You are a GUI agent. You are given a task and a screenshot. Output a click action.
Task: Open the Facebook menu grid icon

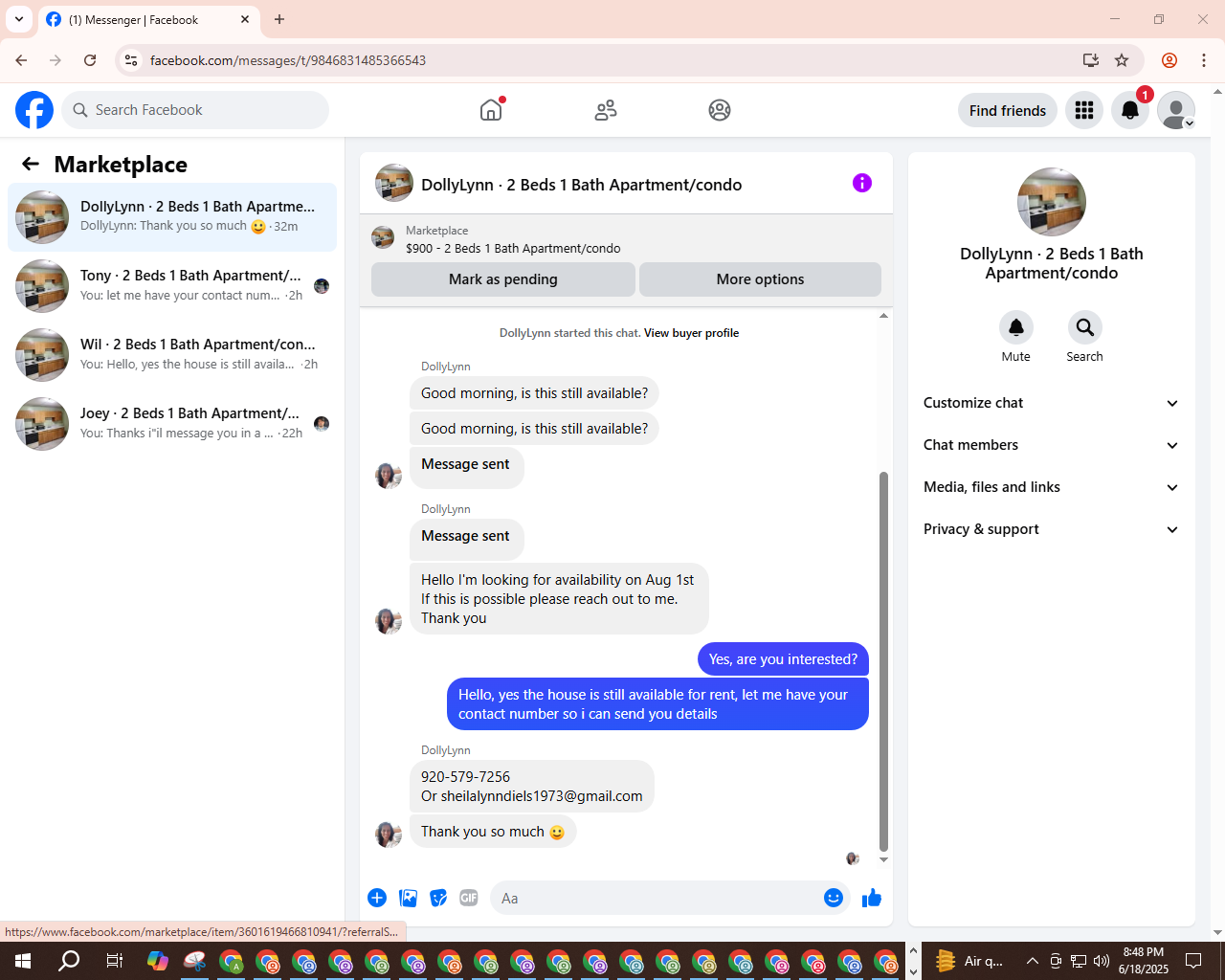coord(1084,110)
